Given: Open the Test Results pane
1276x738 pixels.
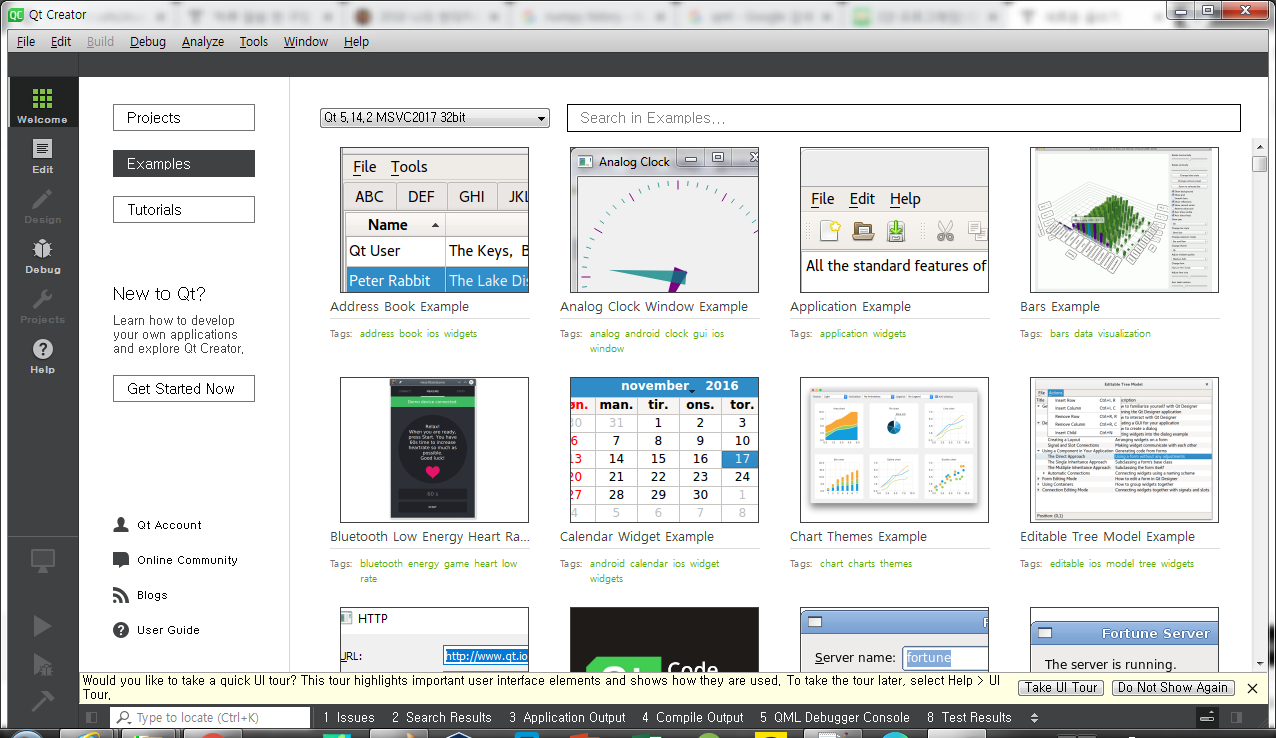Looking at the screenshot, I should tap(969, 717).
